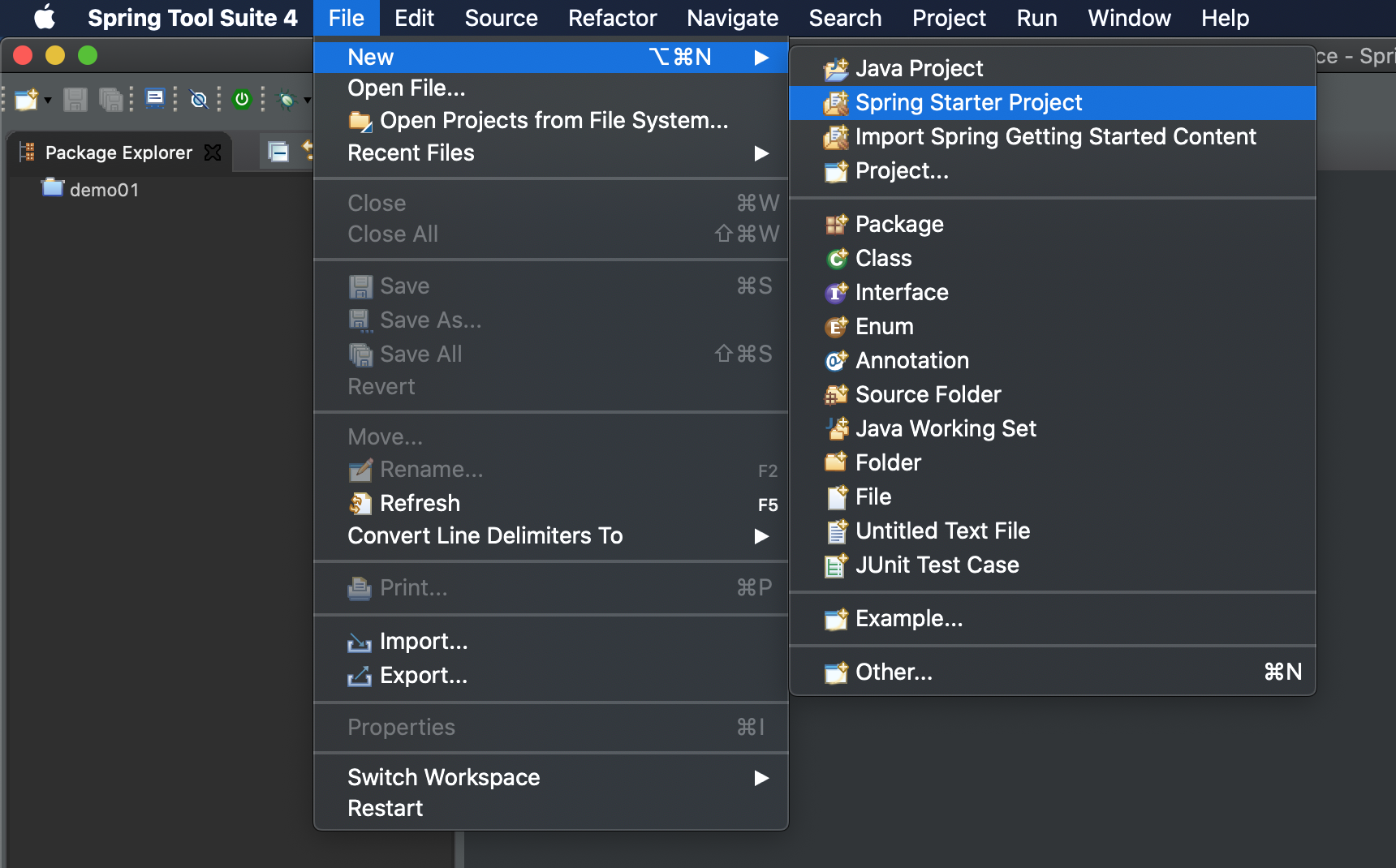The image size is (1396, 868).
Task: Open the Search menu
Action: tap(845, 18)
